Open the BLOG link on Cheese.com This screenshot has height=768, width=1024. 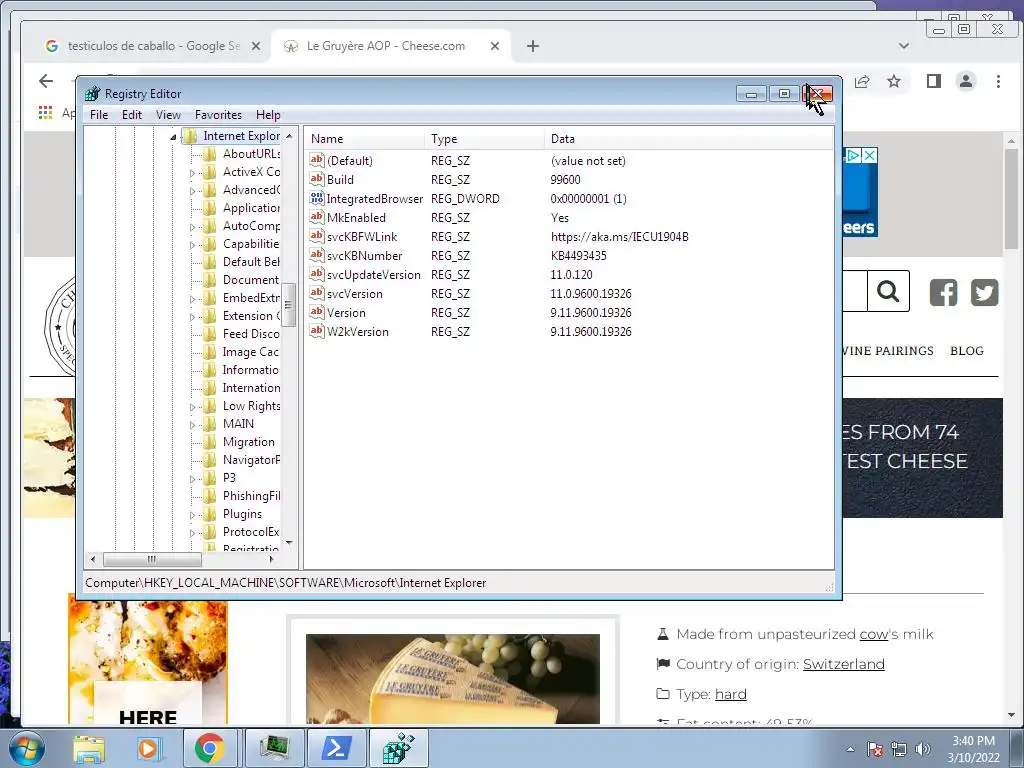[967, 351]
